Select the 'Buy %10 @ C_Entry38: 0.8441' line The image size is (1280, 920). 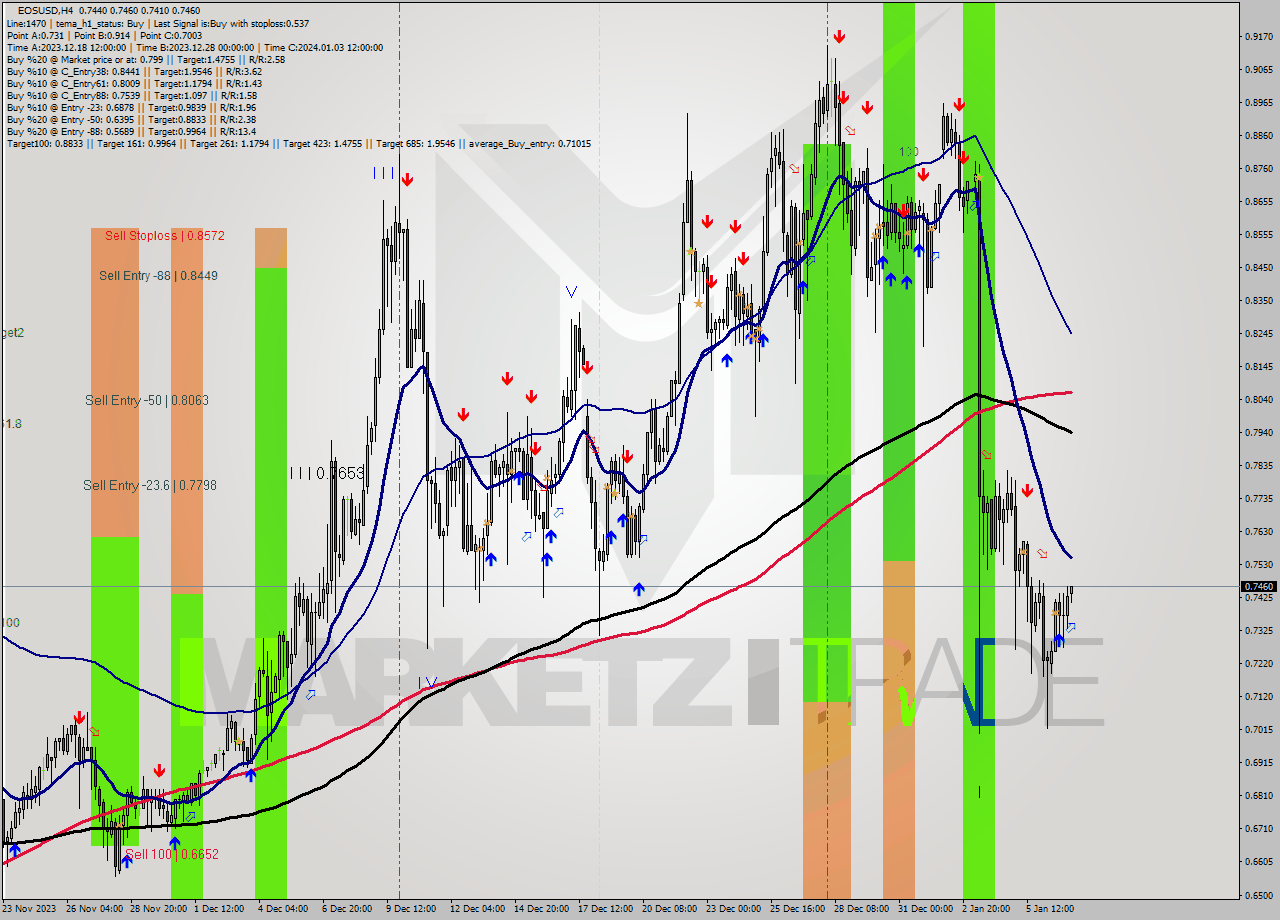click(x=134, y=71)
